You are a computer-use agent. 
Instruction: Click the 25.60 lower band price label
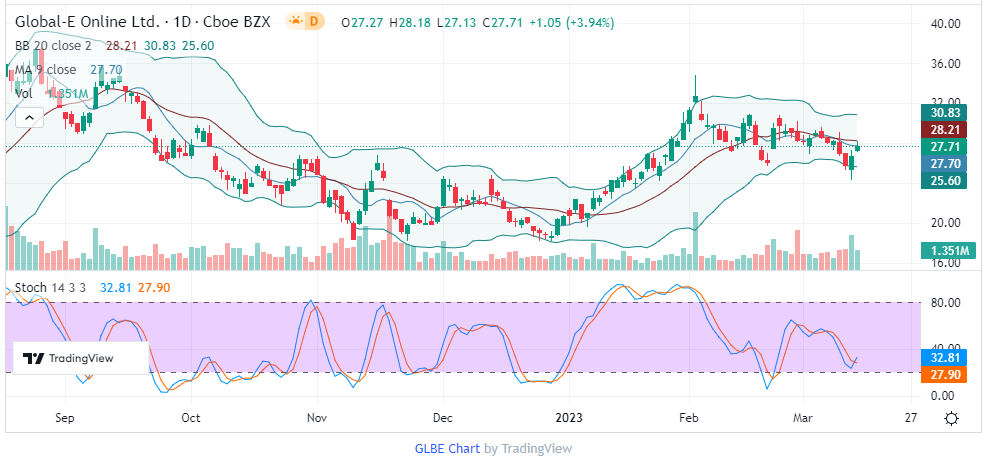(x=946, y=180)
